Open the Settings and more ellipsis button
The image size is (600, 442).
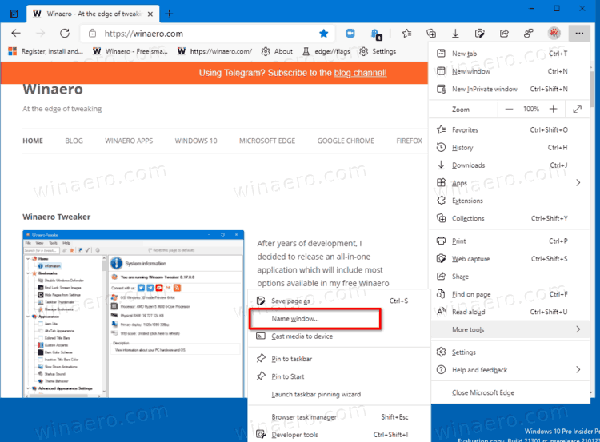click(580, 33)
